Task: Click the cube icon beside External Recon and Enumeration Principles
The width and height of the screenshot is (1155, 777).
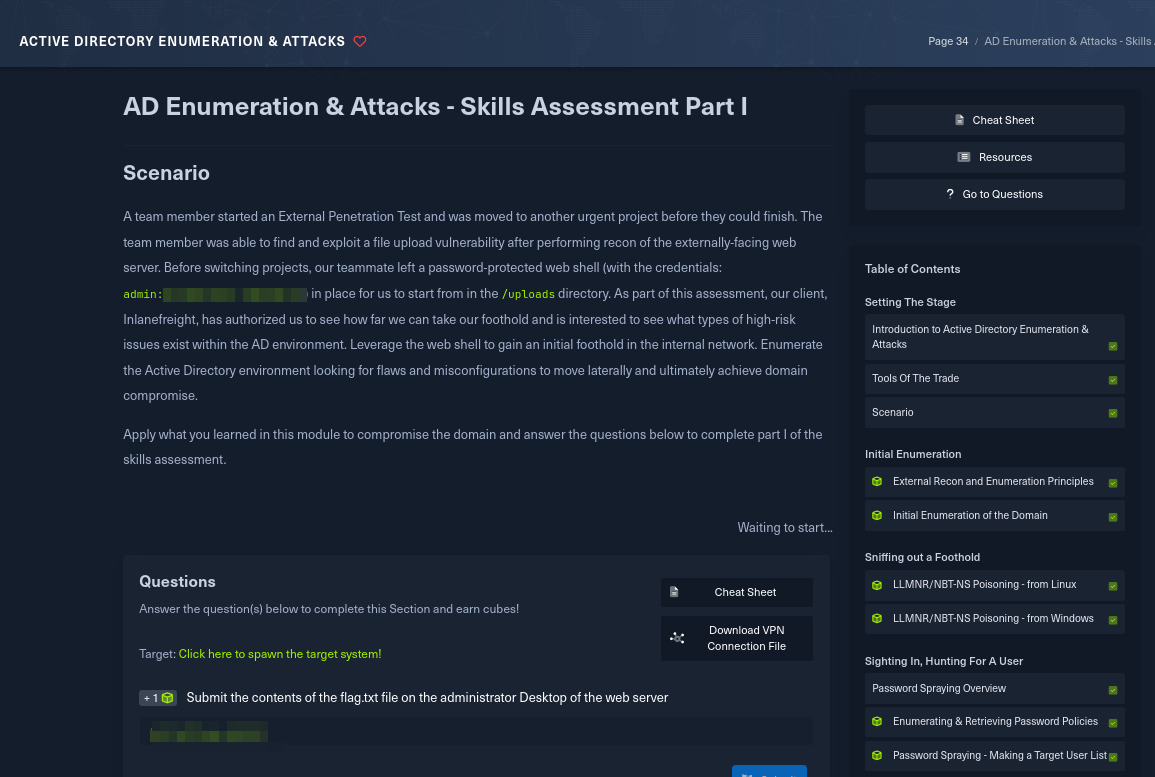Action: point(877,482)
